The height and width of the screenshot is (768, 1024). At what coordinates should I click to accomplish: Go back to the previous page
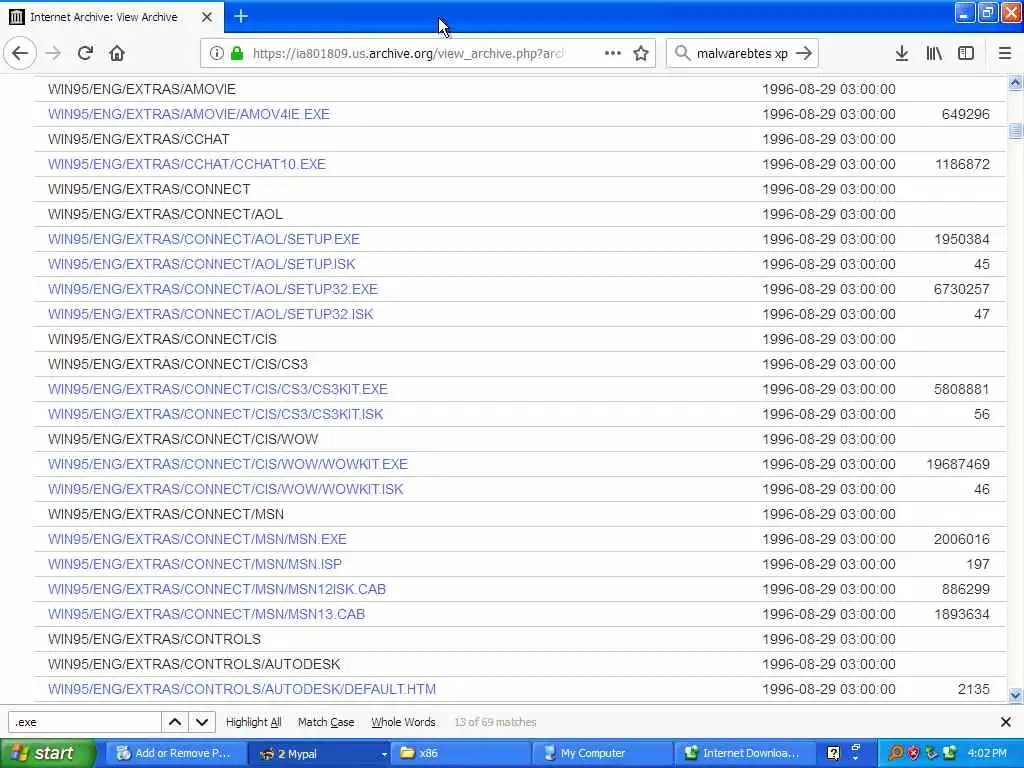20,54
